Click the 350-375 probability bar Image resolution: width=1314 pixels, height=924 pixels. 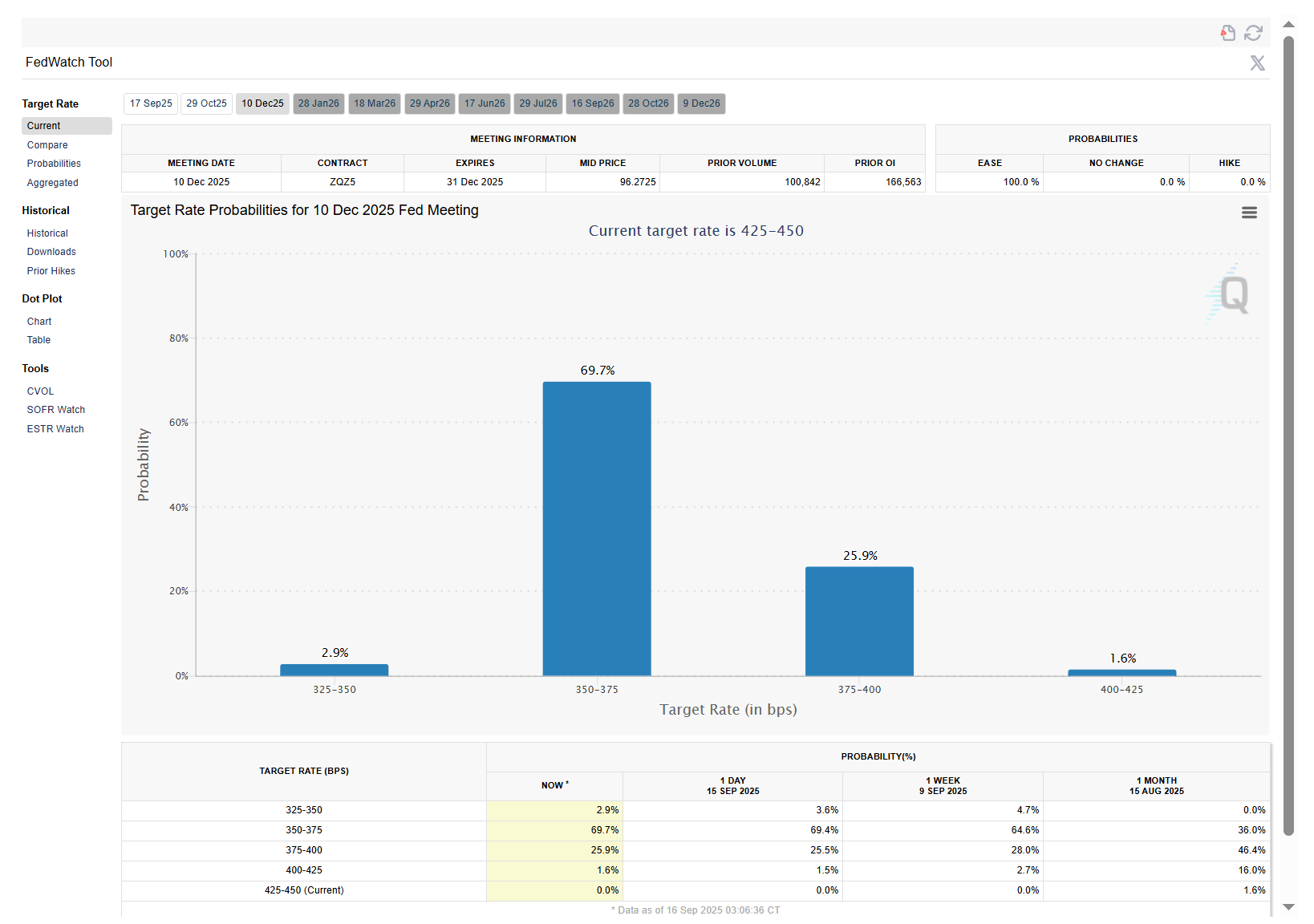tap(597, 528)
